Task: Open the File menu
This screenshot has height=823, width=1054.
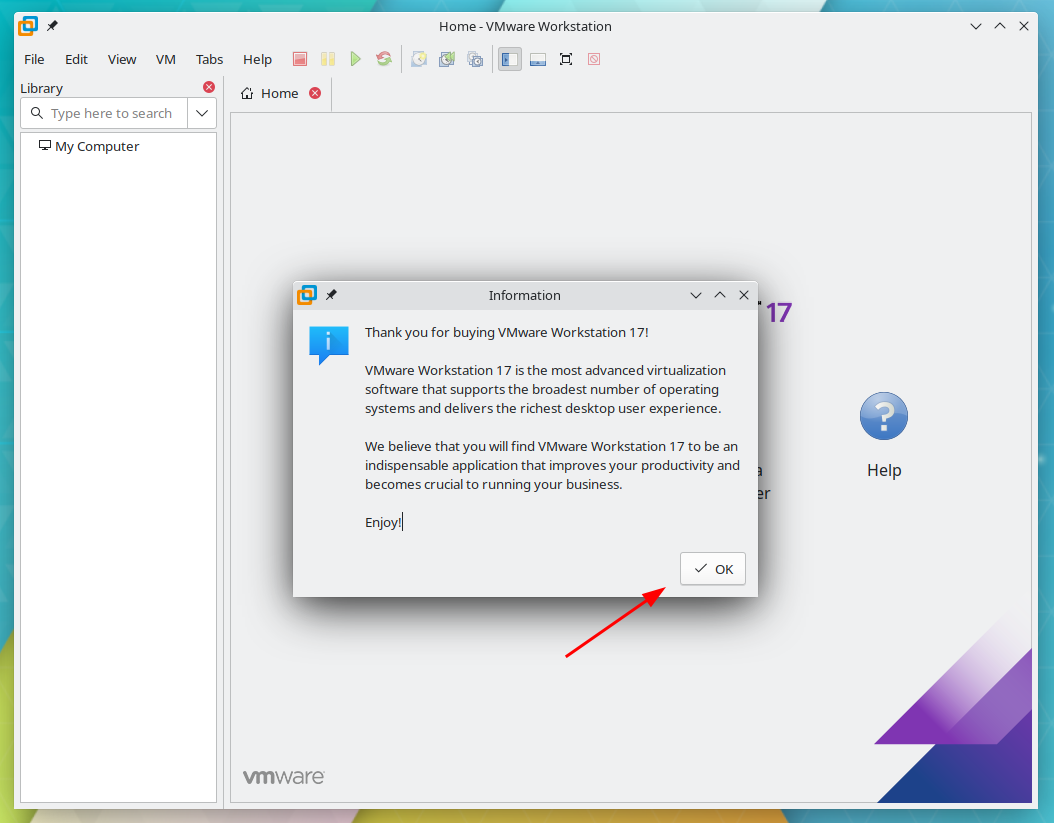Action: click(34, 59)
